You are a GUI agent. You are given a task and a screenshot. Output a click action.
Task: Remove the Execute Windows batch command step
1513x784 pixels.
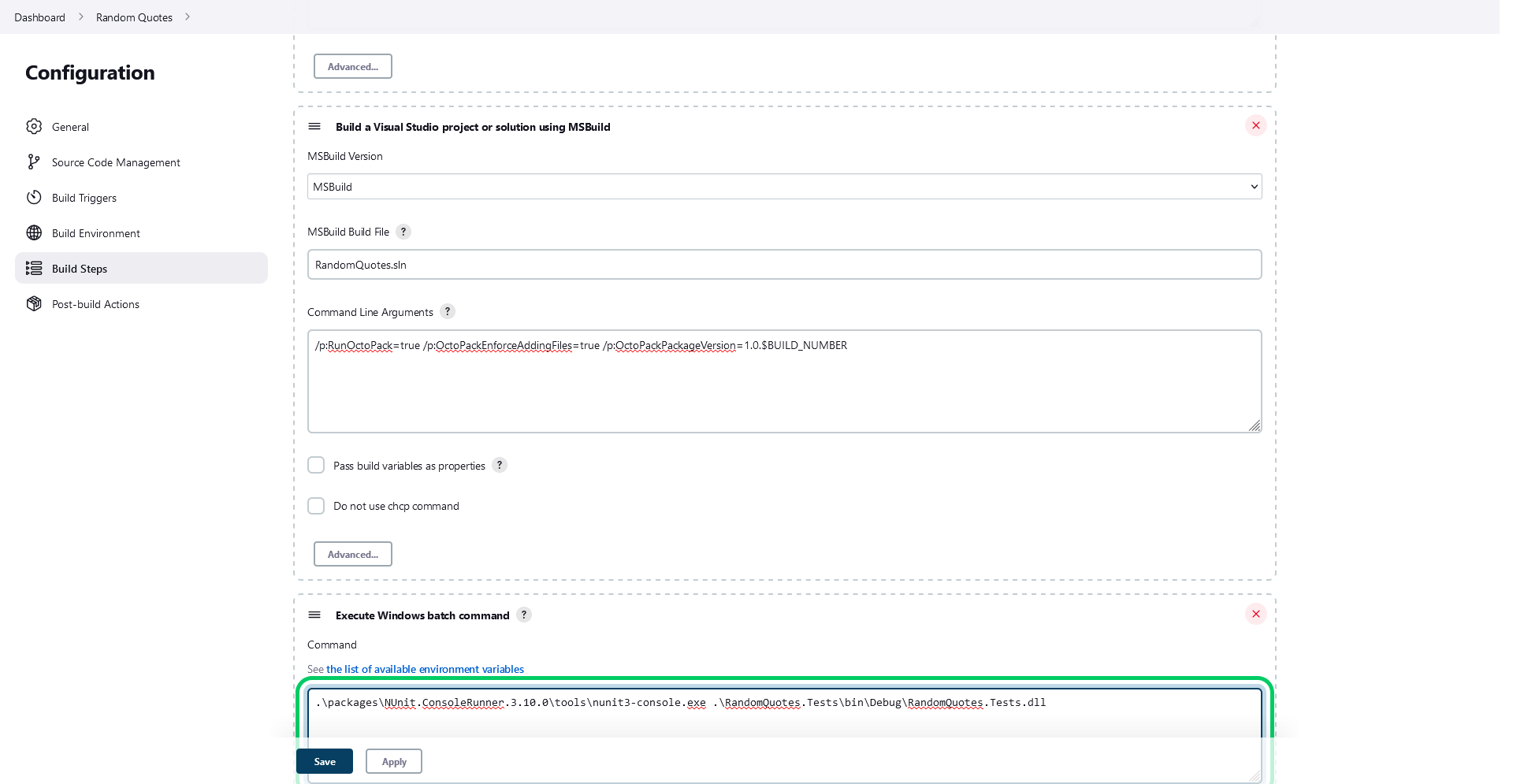click(x=1256, y=614)
